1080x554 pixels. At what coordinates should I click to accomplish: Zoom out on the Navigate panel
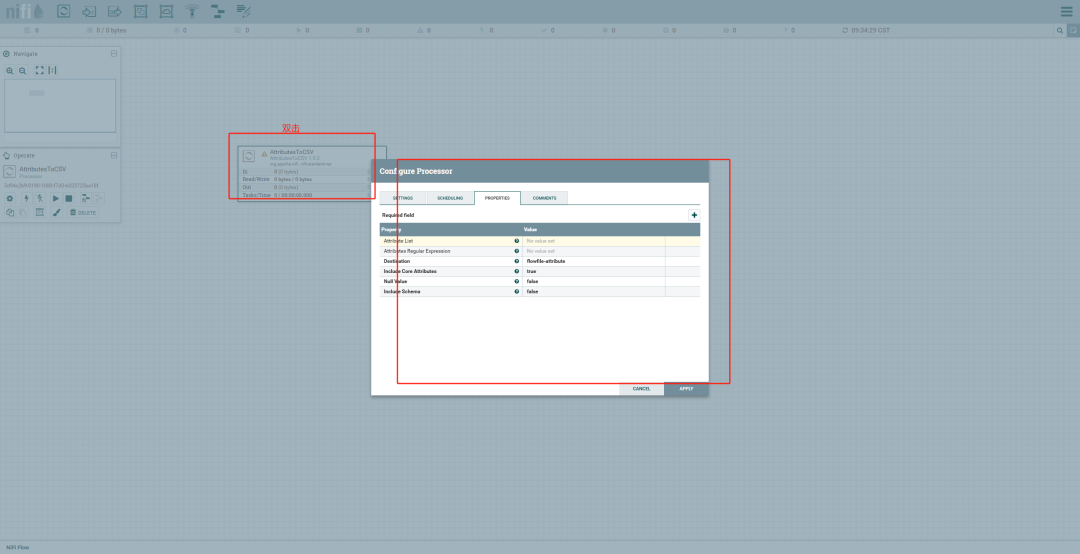point(23,70)
